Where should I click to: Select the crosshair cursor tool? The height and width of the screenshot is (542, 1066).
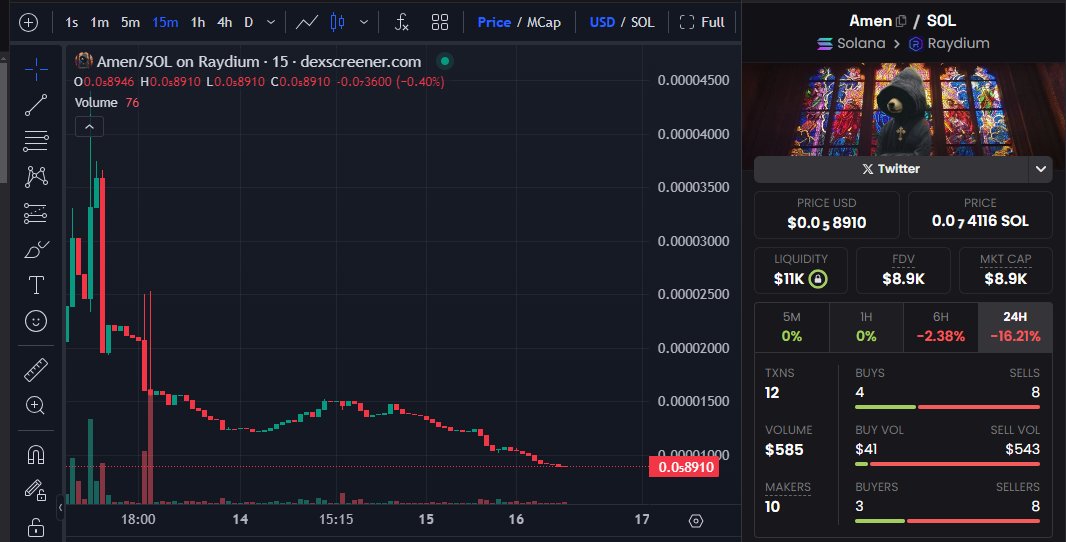point(36,69)
